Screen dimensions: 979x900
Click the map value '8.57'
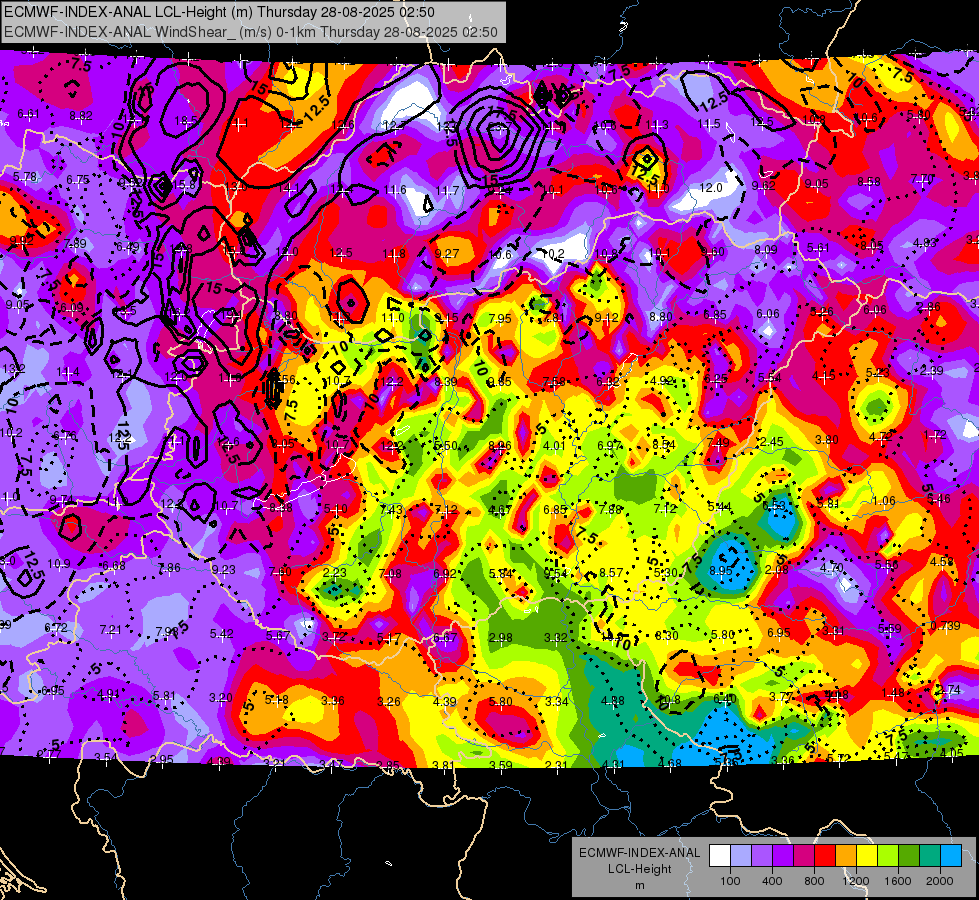click(611, 572)
